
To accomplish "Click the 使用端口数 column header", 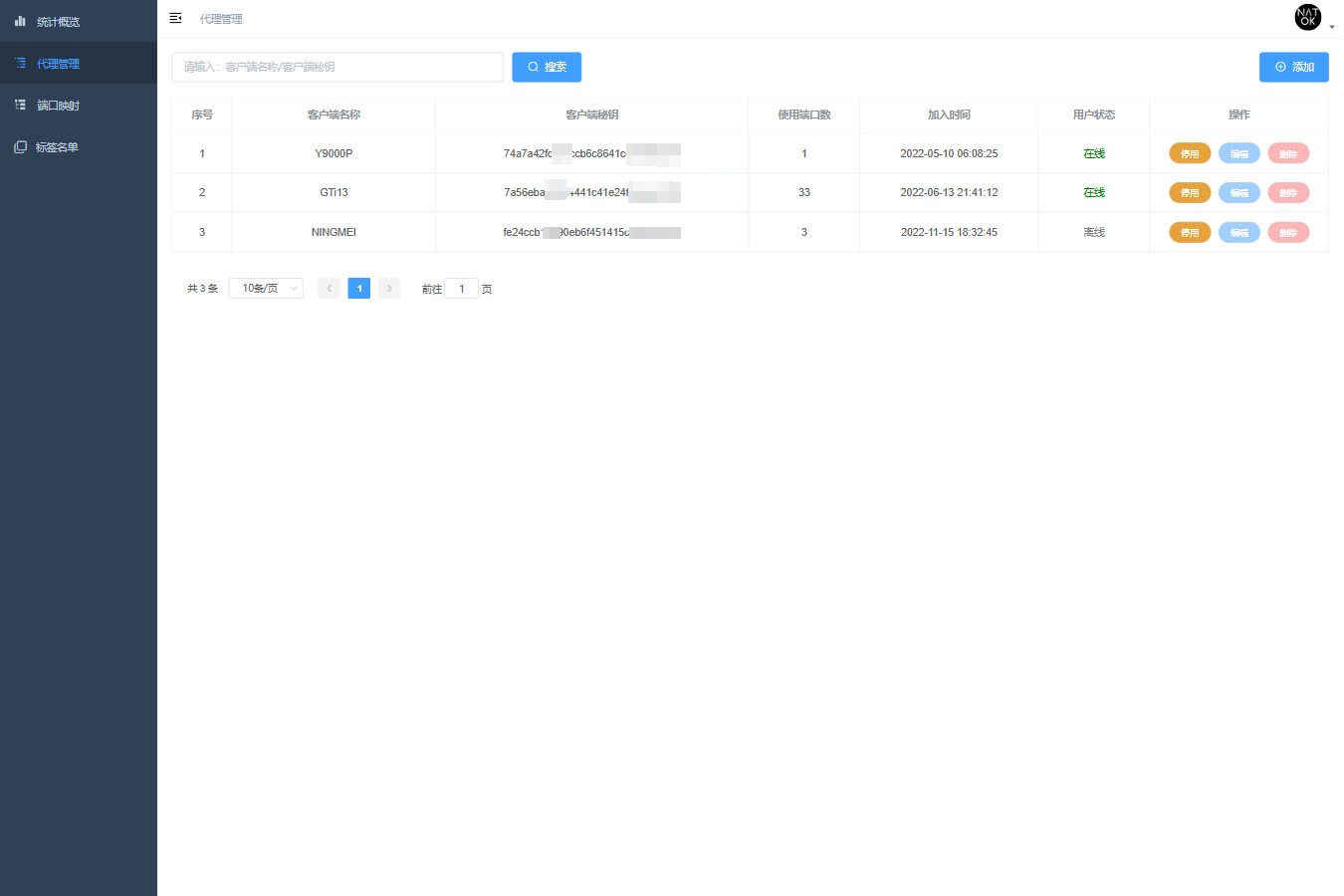I will tap(804, 114).
